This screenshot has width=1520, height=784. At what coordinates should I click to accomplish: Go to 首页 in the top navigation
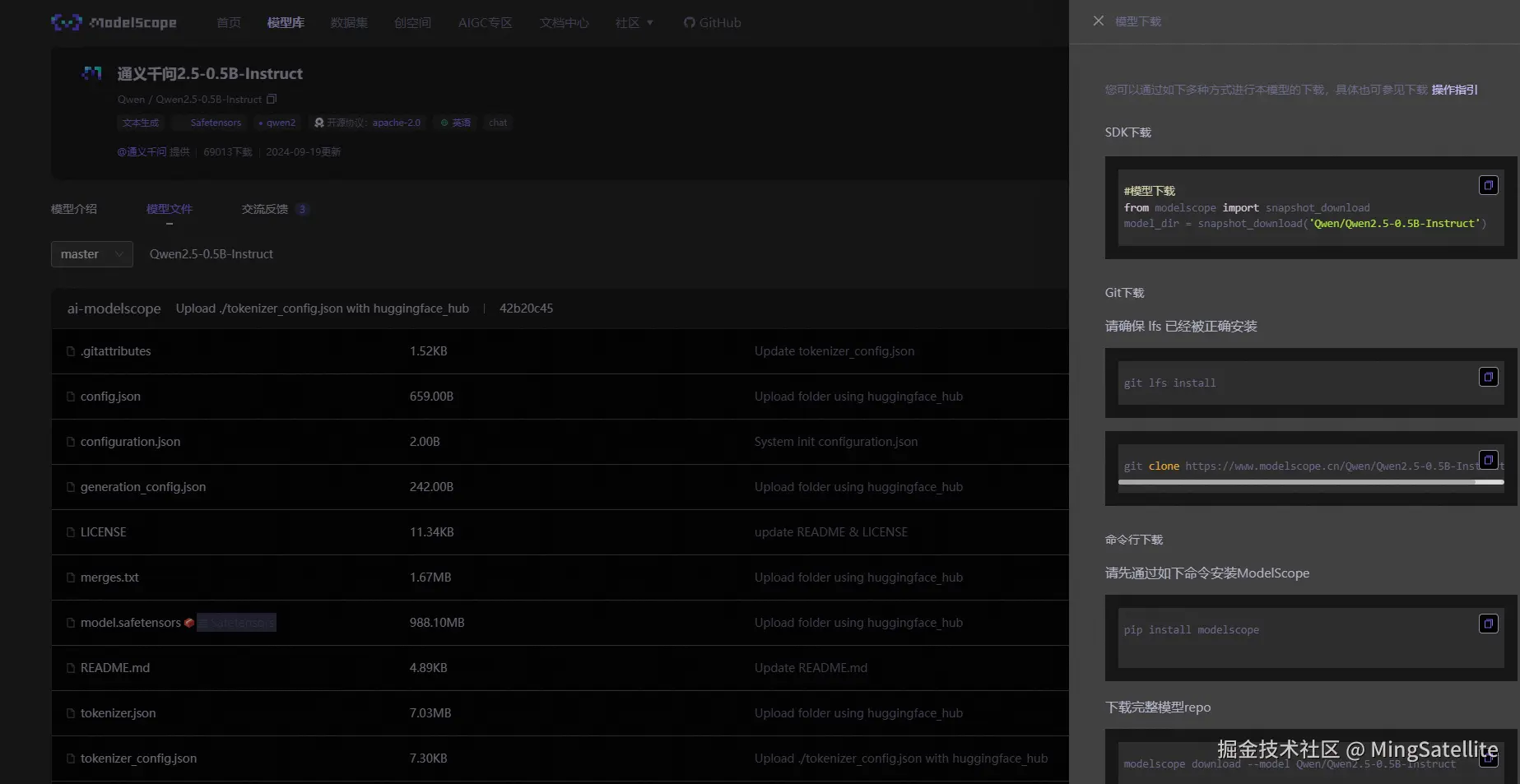pos(229,23)
